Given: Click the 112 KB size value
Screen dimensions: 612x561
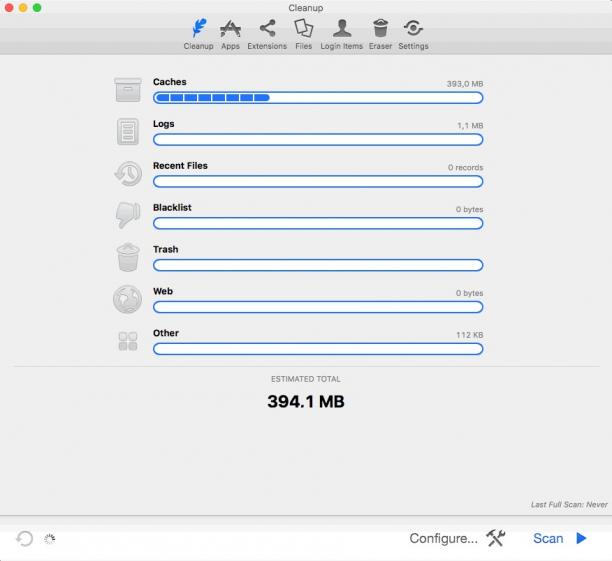Looking at the screenshot, I should tap(470, 335).
